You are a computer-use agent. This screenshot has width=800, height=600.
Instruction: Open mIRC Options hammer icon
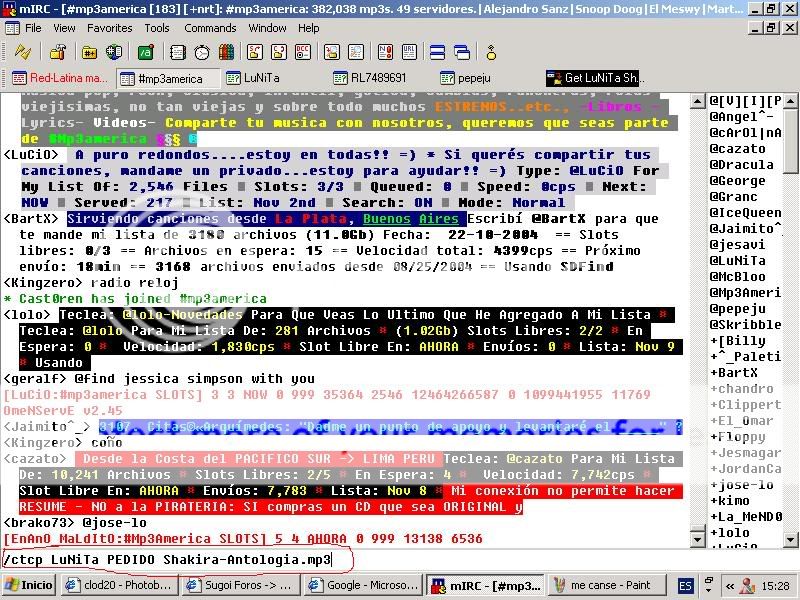point(58,52)
